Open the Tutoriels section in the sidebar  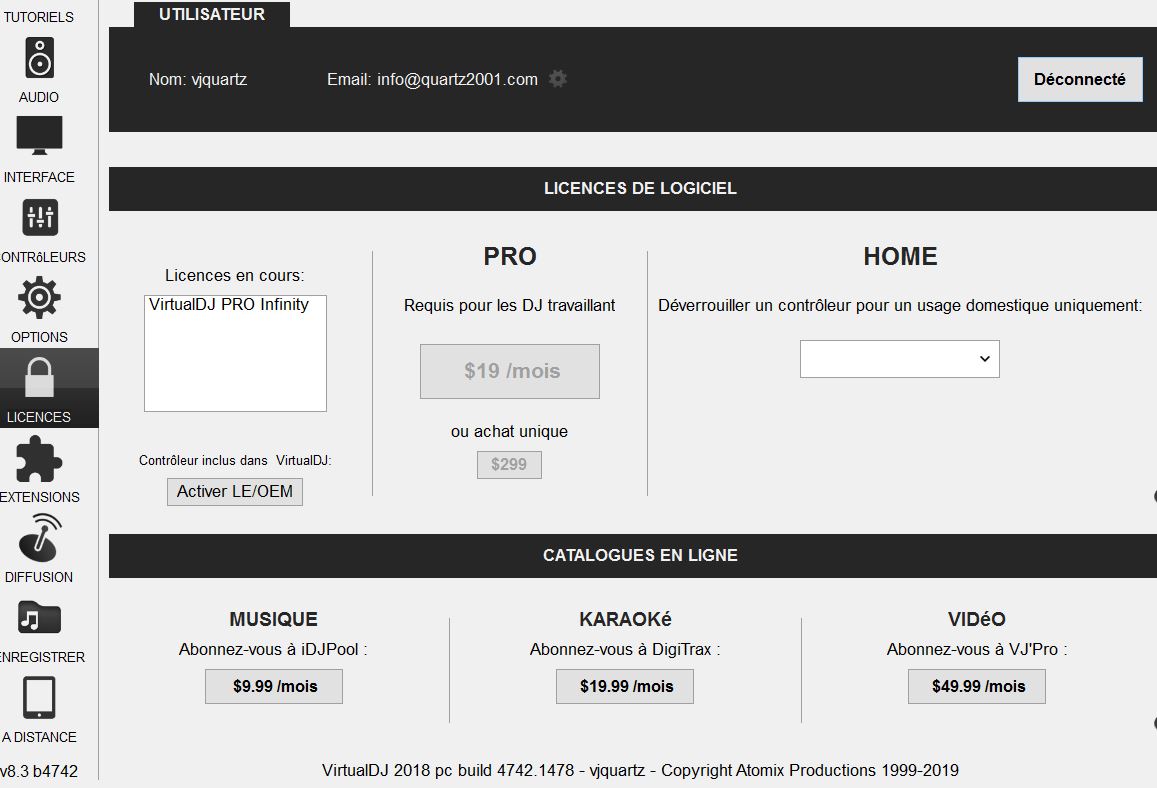[38, 16]
